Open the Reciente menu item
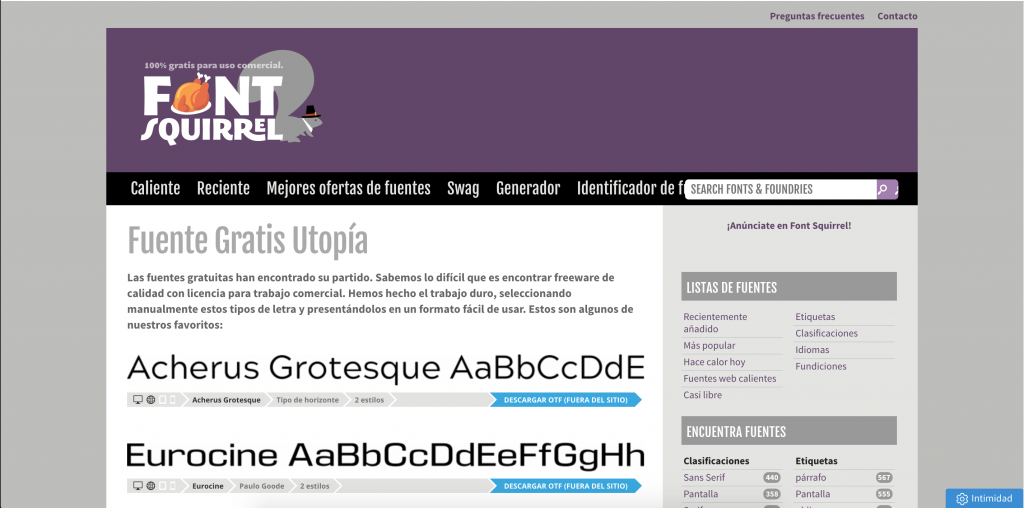 point(223,189)
